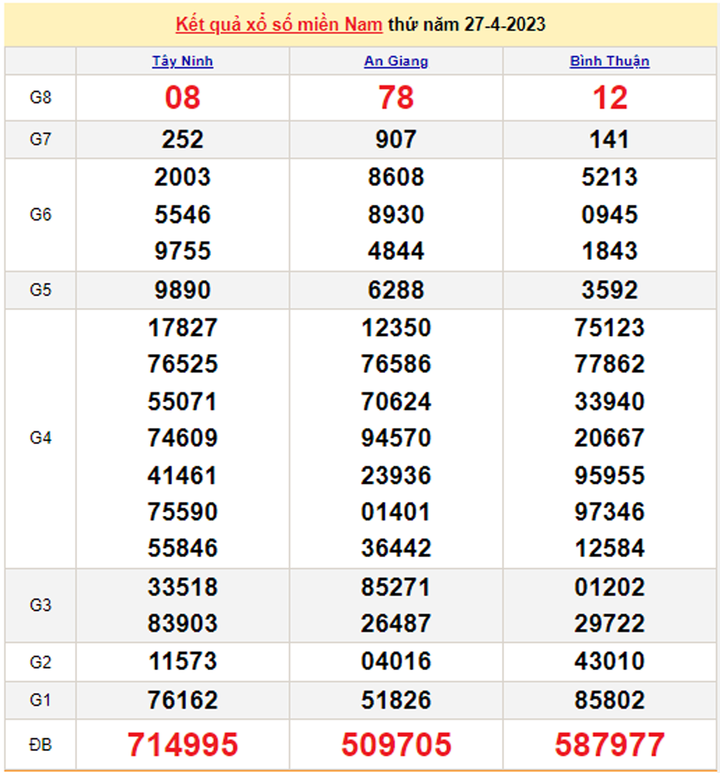The height and width of the screenshot is (773, 720).
Task: Click An Giang G8 result 78
Action: click(x=396, y=97)
